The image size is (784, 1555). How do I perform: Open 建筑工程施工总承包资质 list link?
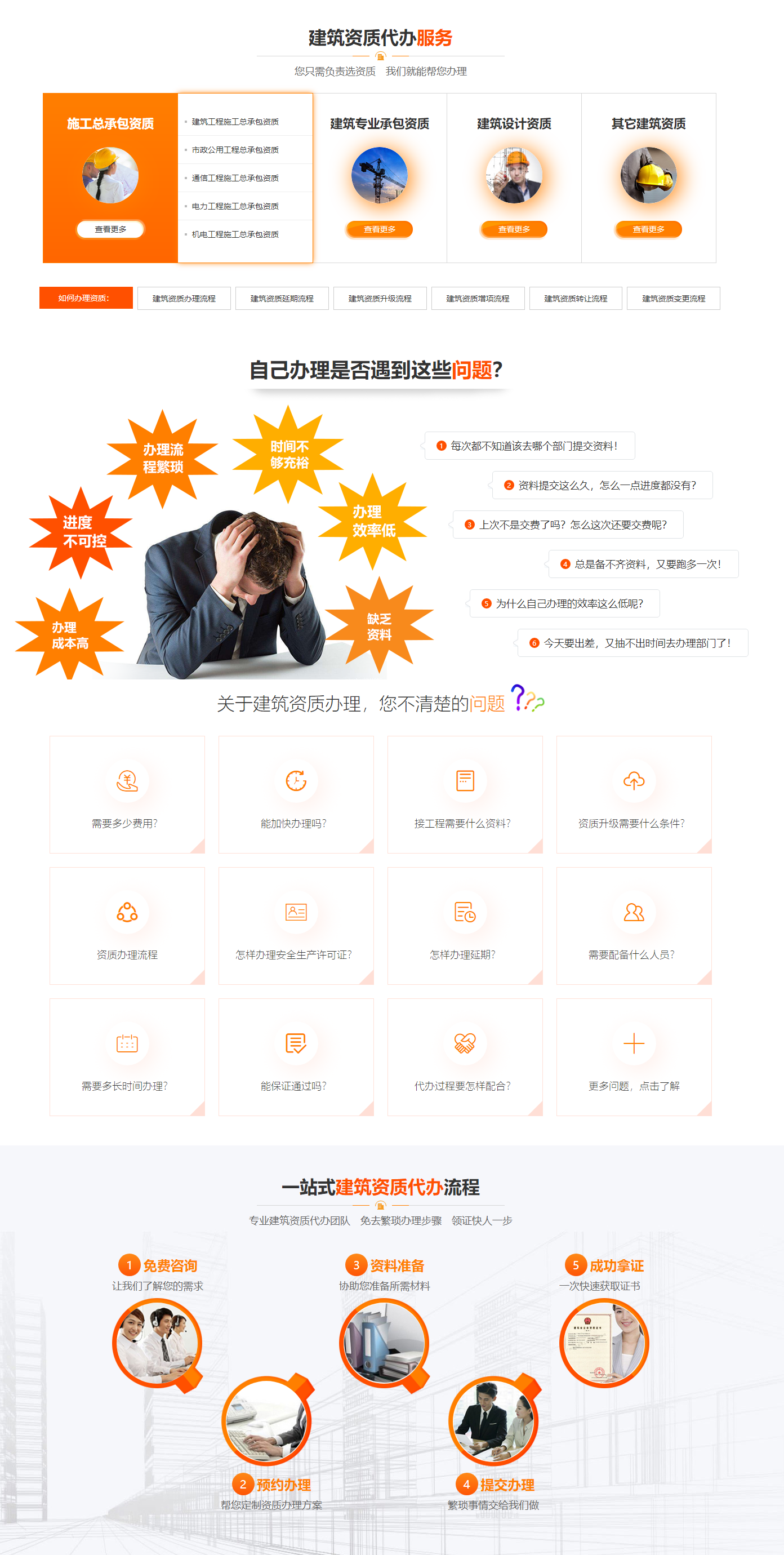click(235, 122)
